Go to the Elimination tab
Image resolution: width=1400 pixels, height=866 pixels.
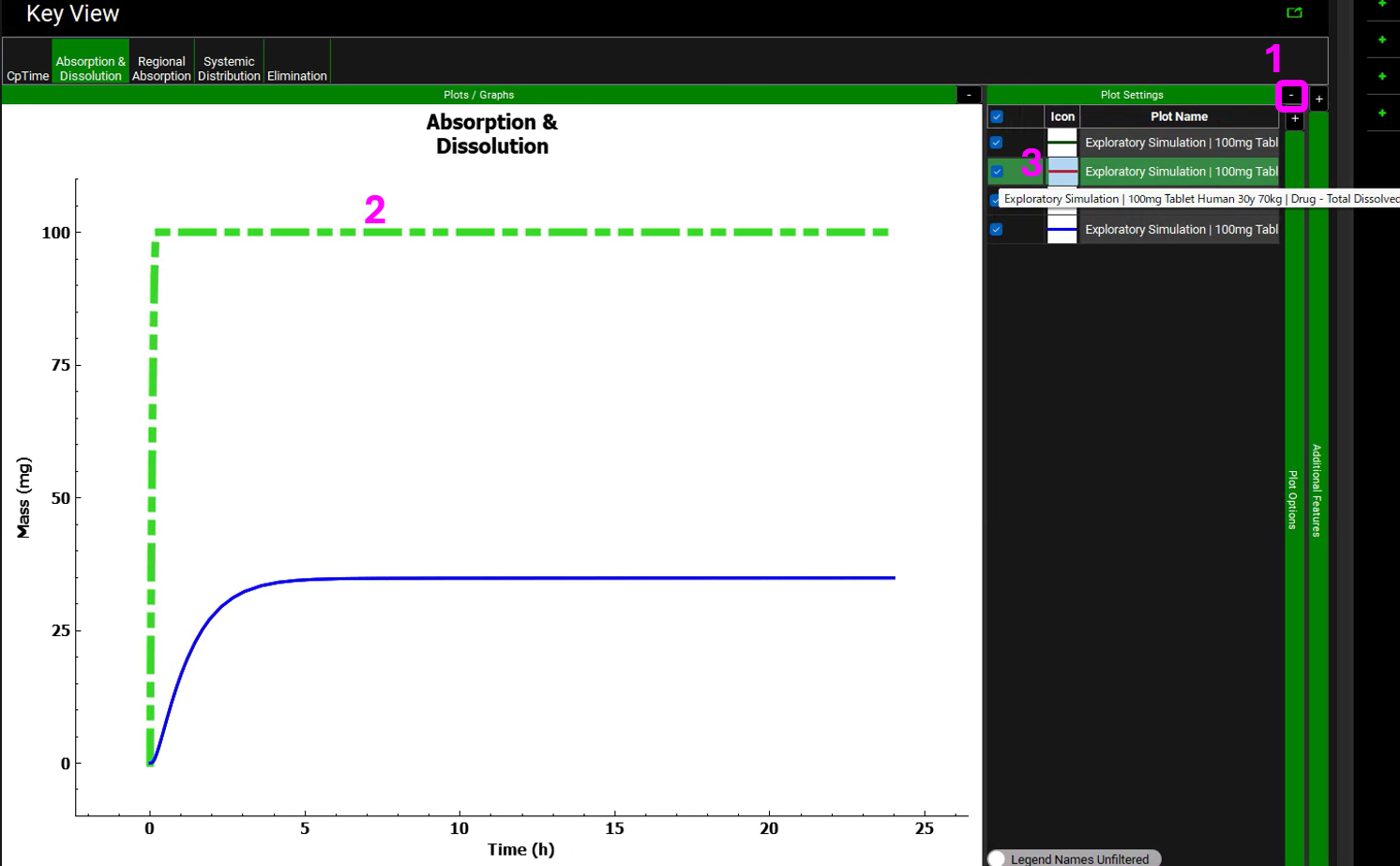[x=296, y=76]
